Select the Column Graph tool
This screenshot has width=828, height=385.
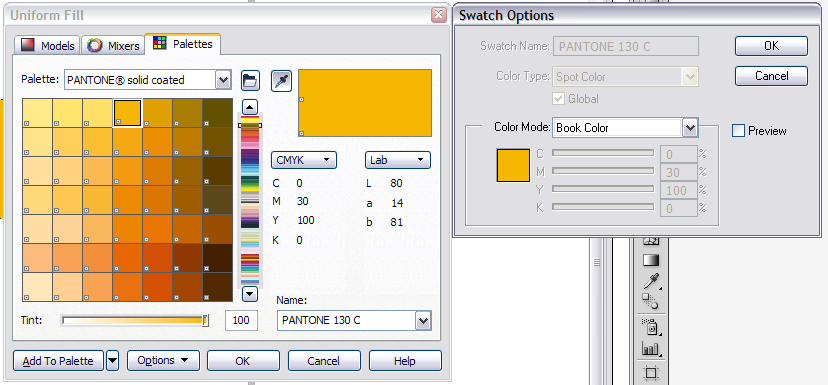651,348
